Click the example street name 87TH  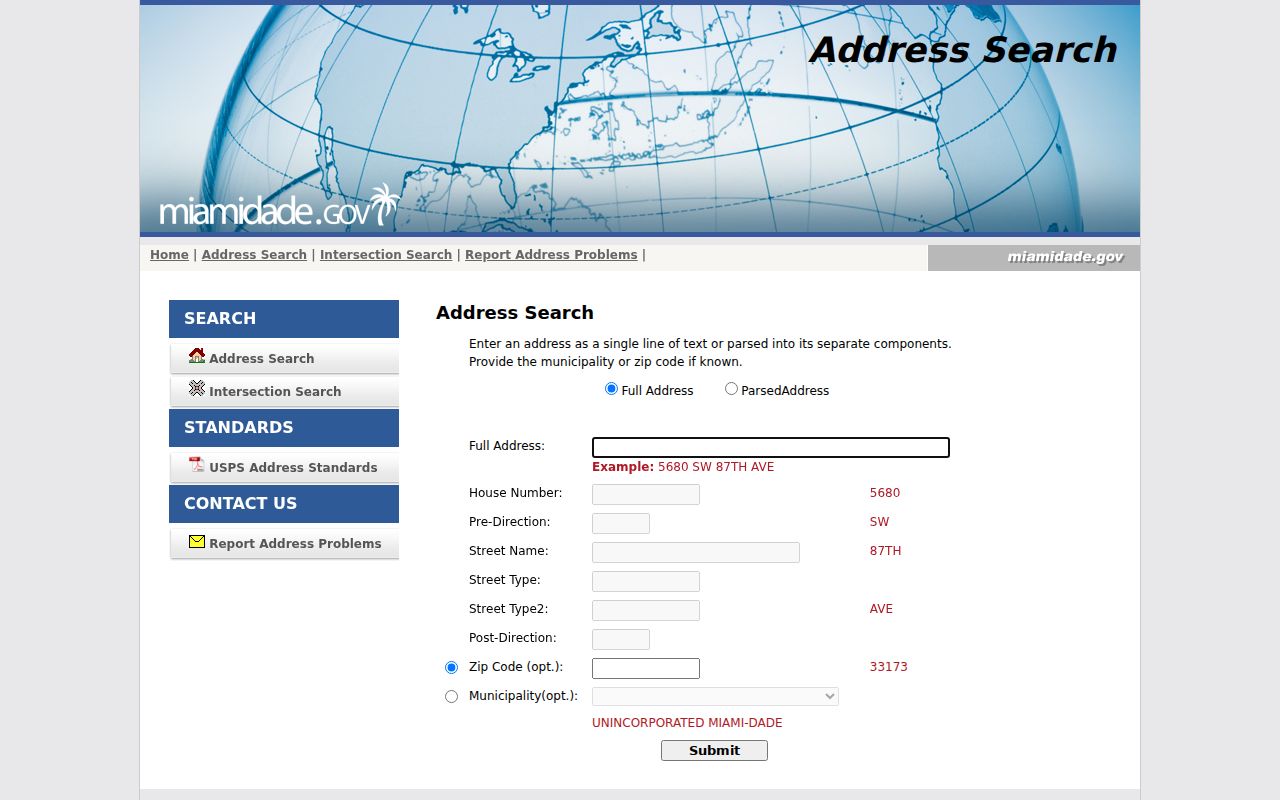[886, 551]
